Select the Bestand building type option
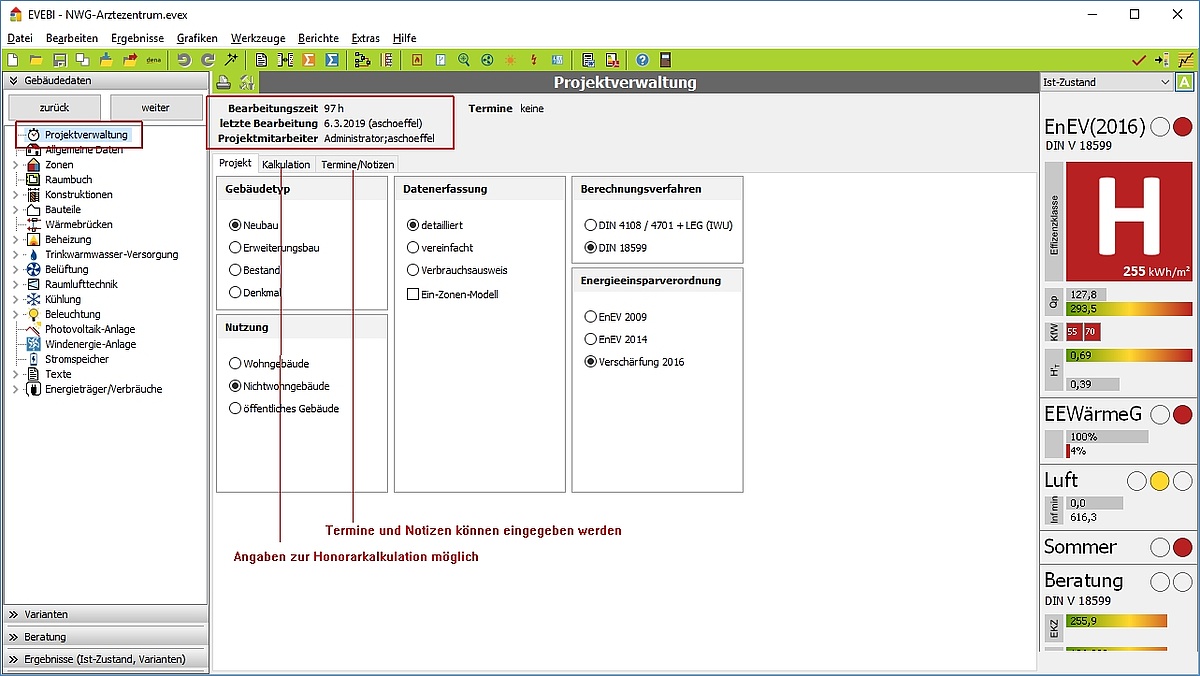The width and height of the screenshot is (1200, 676). click(x=235, y=270)
